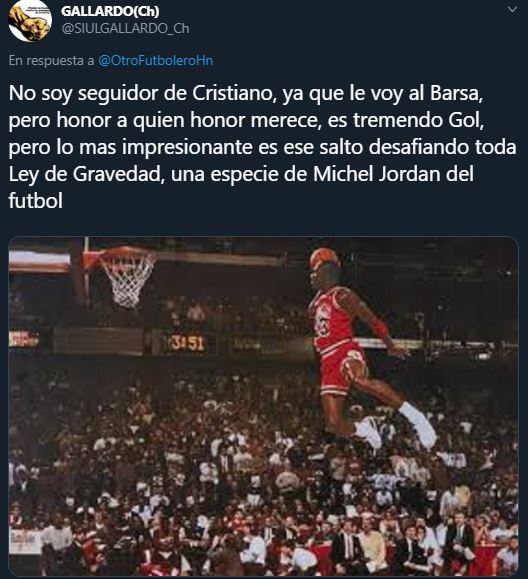This screenshot has width=528, height=579.
Task: Click the word 'futbol' ending the tweet
Action: point(35,201)
